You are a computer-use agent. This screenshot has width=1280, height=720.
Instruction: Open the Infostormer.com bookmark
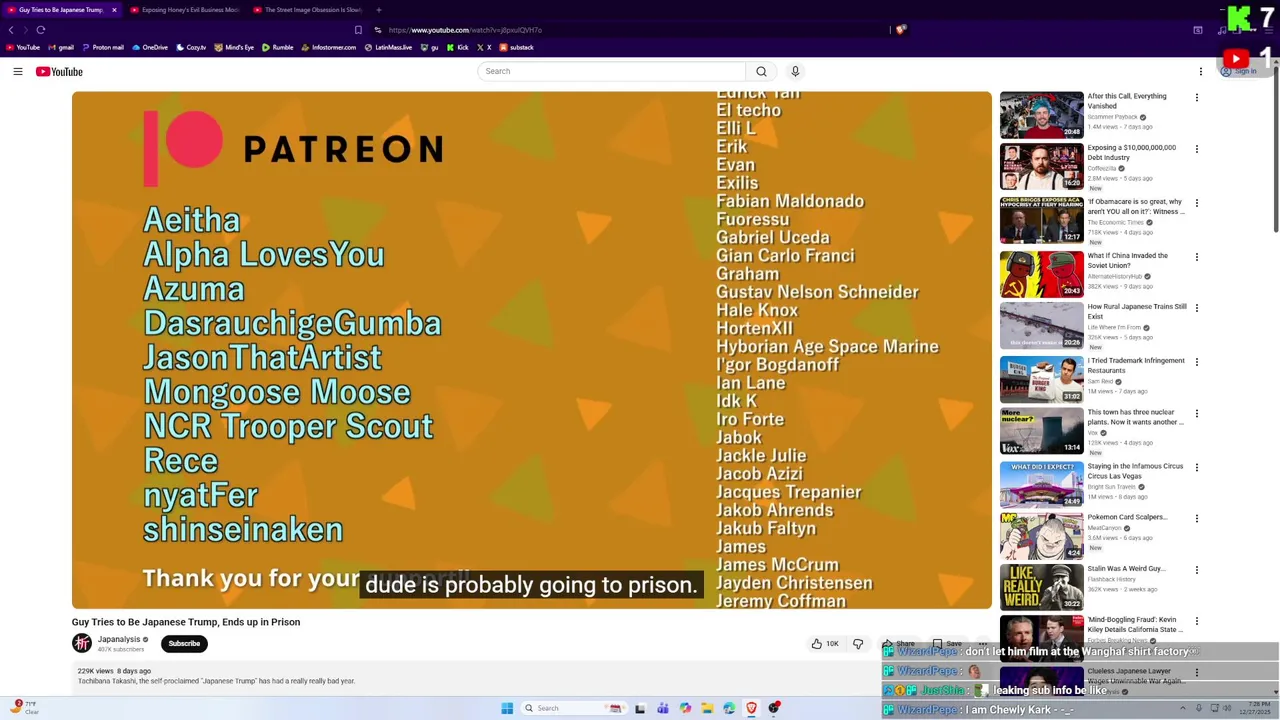[328, 47]
